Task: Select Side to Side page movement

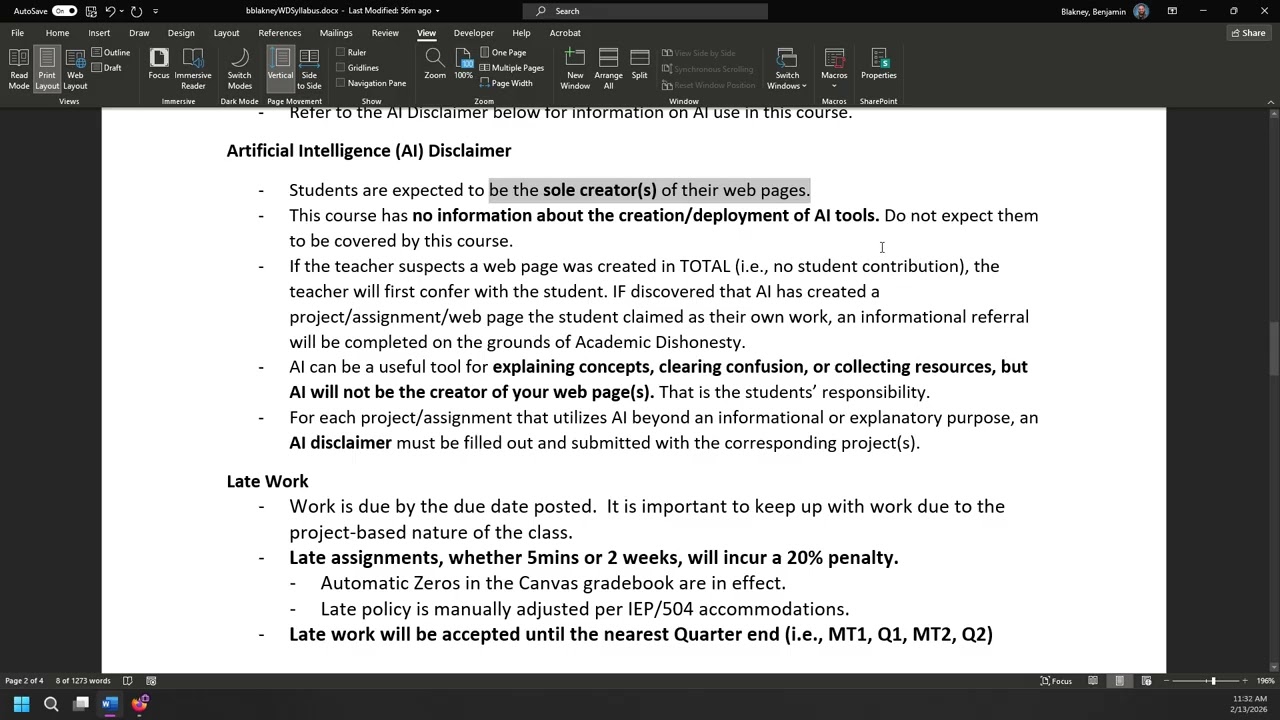Action: tap(309, 69)
